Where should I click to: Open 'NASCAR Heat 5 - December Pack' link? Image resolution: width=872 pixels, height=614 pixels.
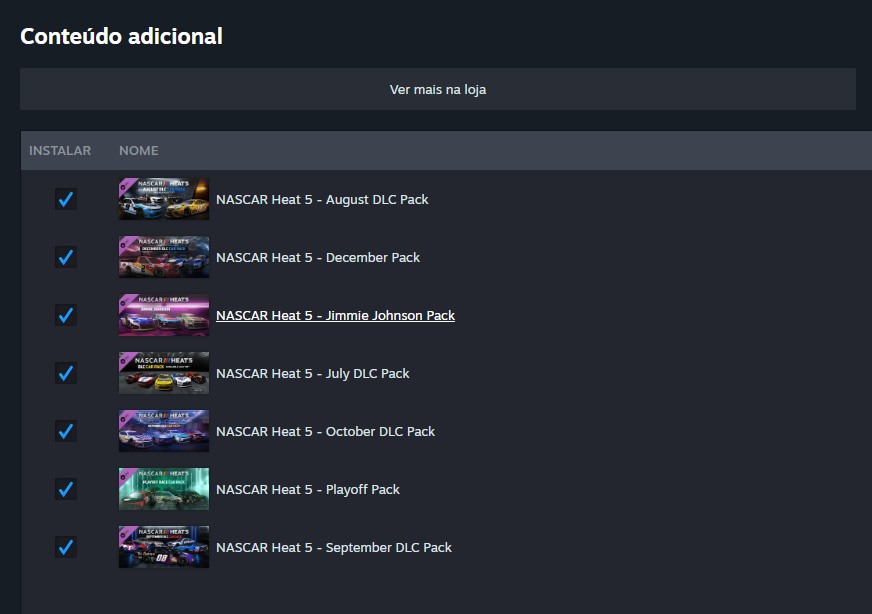pos(318,258)
